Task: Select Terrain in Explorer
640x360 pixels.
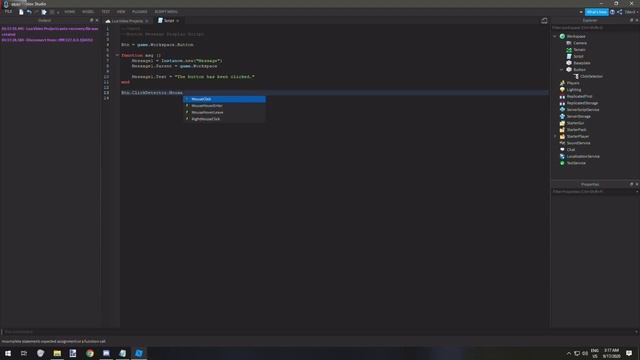Action: click(x=579, y=50)
